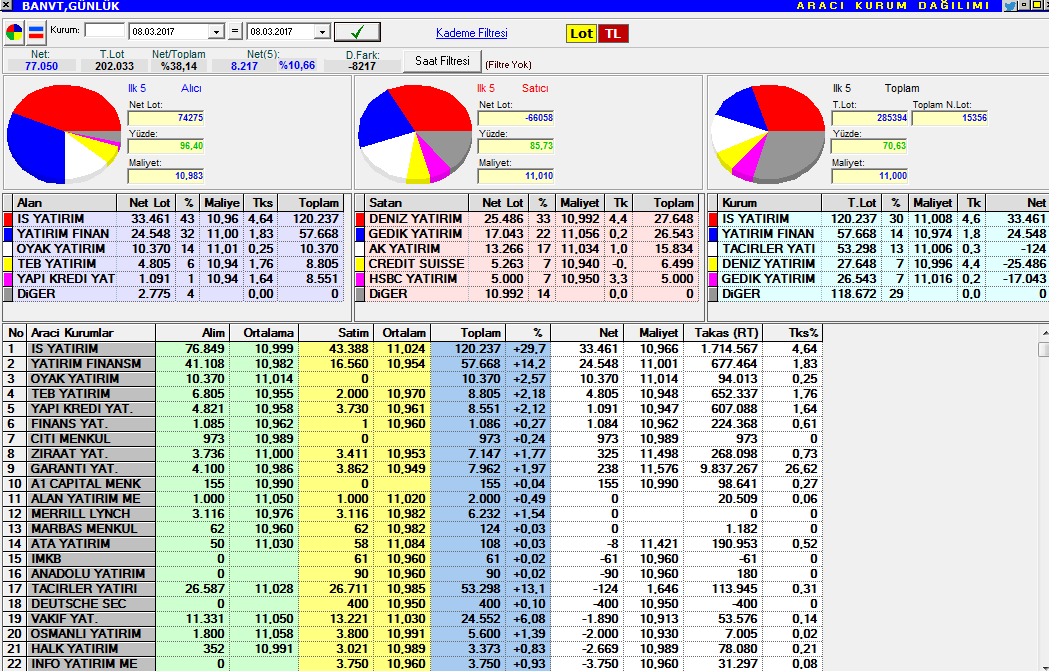Click the Saat Filtresi button

pyautogui.click(x=442, y=61)
